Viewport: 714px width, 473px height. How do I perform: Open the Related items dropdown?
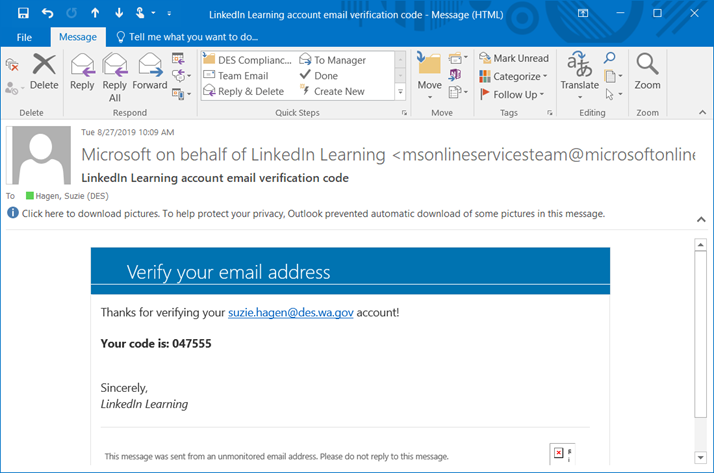(x=613, y=76)
